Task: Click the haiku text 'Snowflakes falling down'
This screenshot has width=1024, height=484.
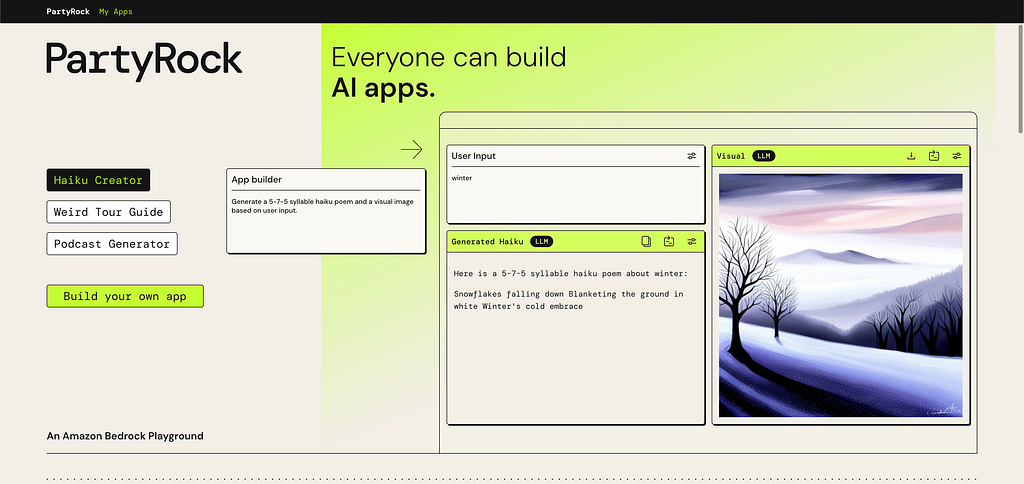Action: pyautogui.click(x=509, y=294)
